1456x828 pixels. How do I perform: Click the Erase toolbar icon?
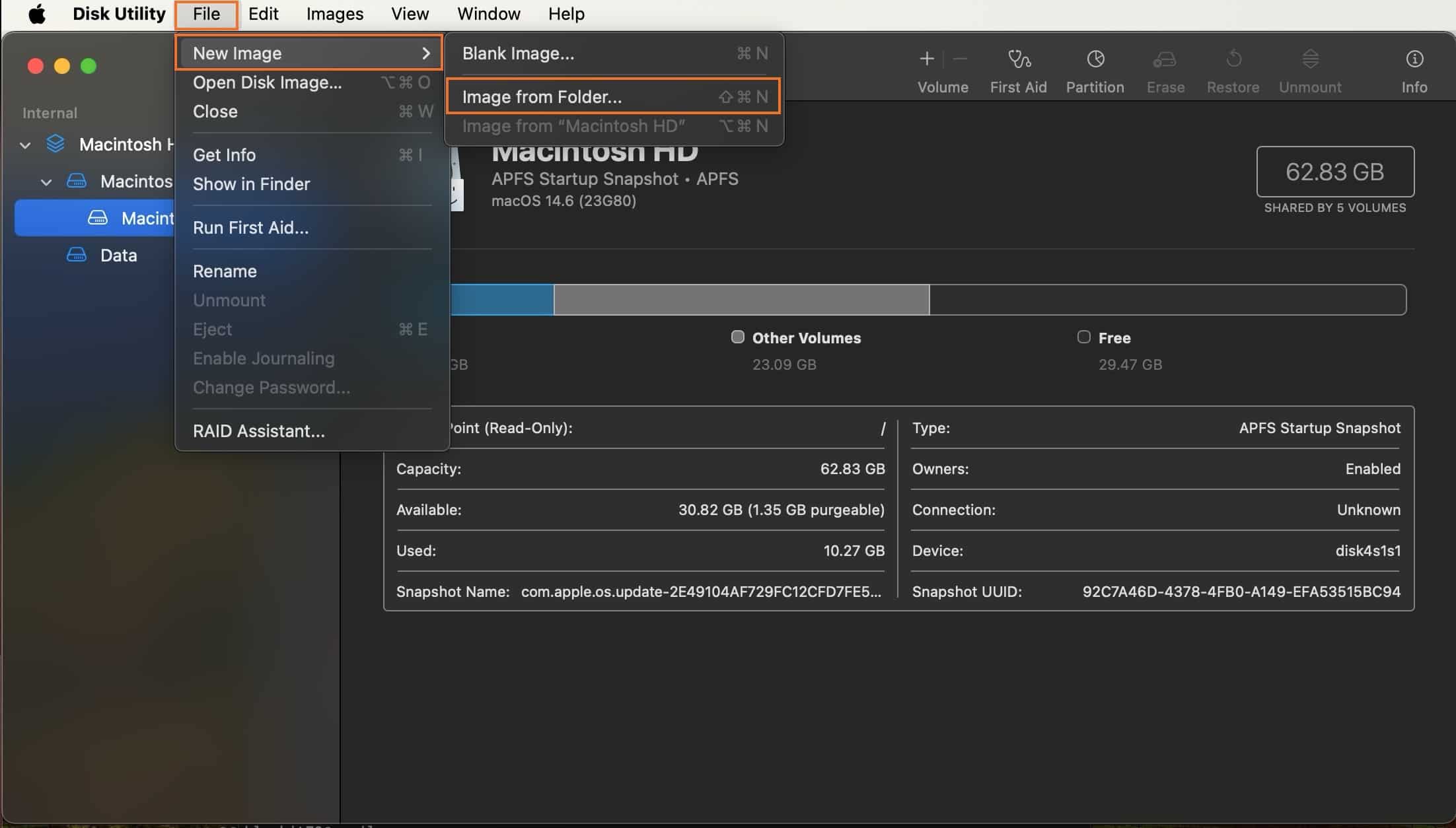[x=1165, y=59]
